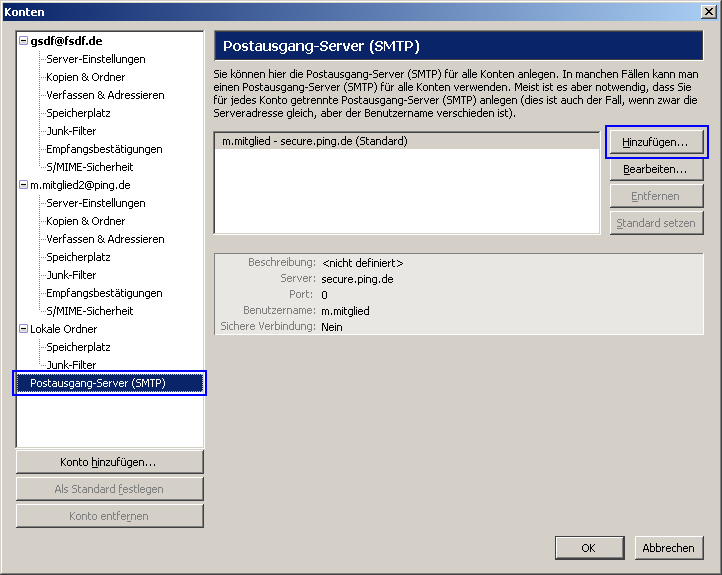Select Postausgang-Server (SMTP) in the tree
Screen dimensions: 722x575
(98, 383)
